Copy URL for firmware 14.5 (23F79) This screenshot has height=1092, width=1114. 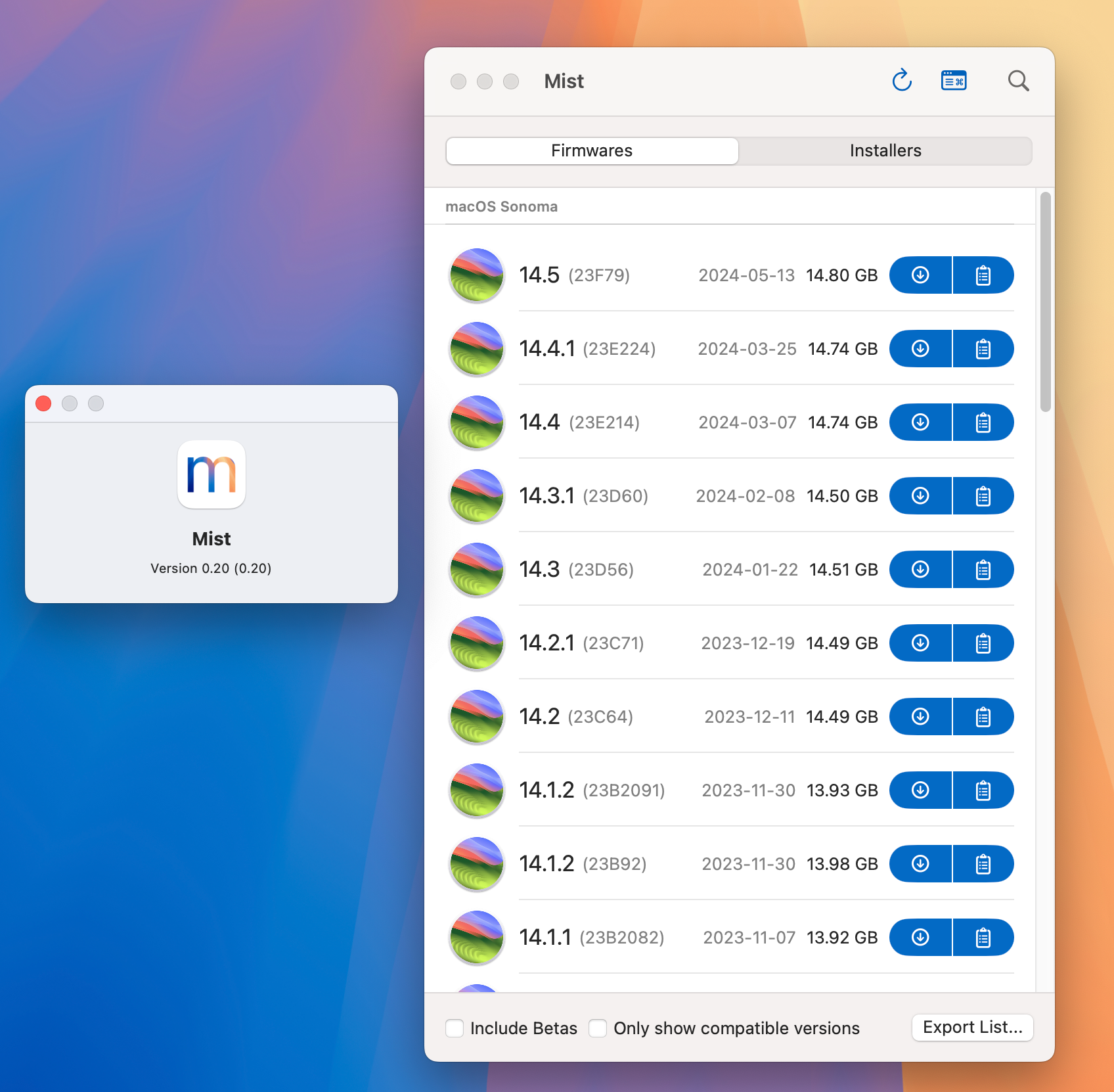click(983, 275)
